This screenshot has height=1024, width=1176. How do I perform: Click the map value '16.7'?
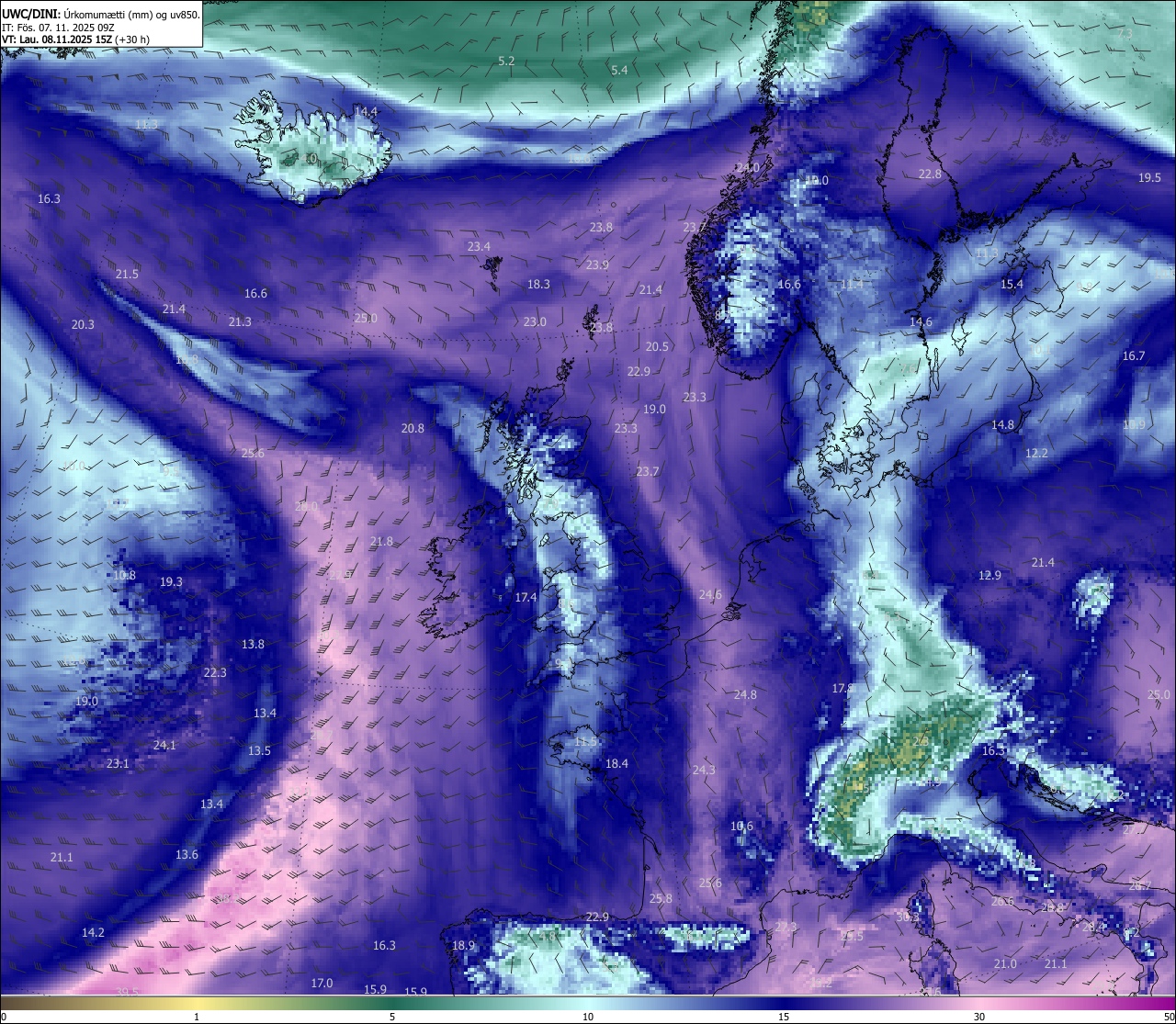pyautogui.click(x=1134, y=355)
